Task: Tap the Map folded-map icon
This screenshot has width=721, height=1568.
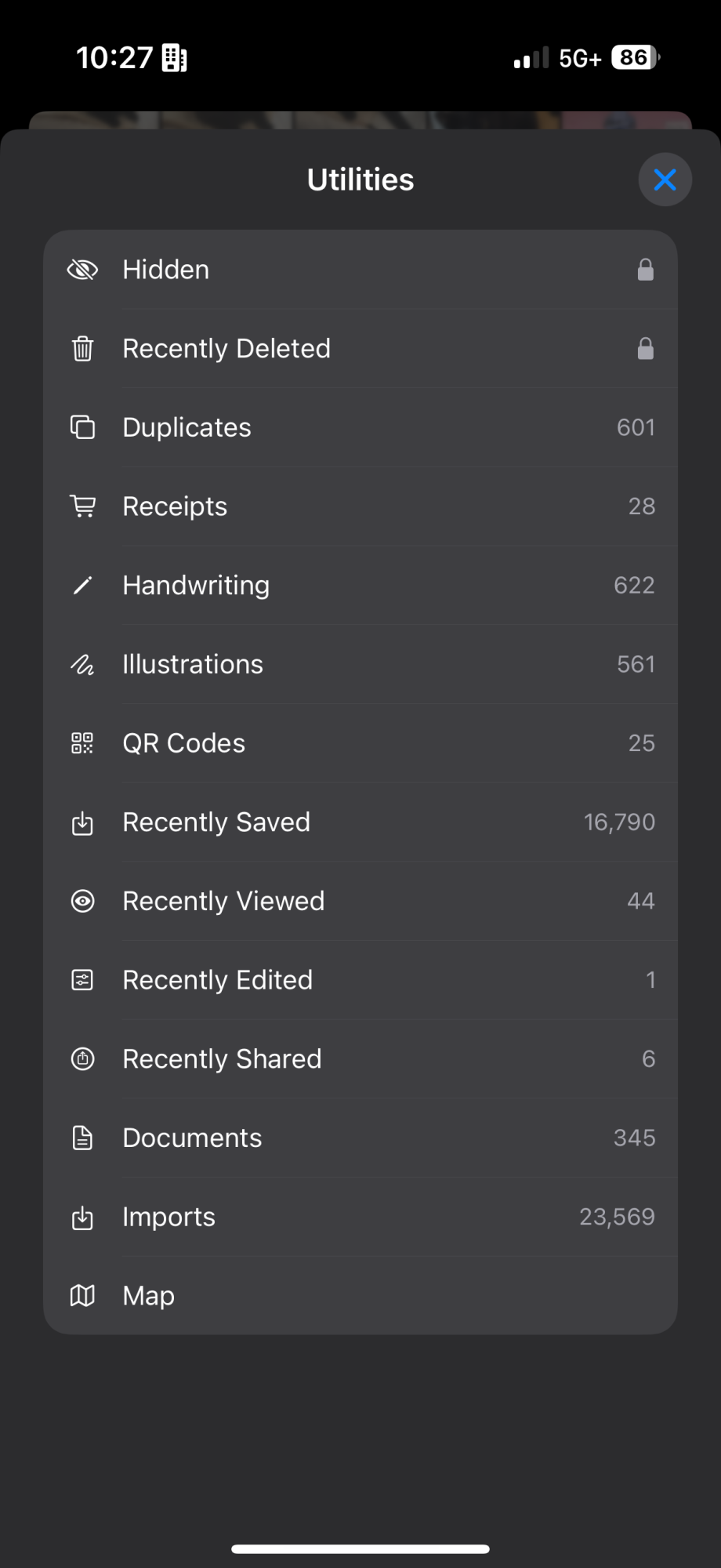Action: pyautogui.click(x=82, y=1295)
